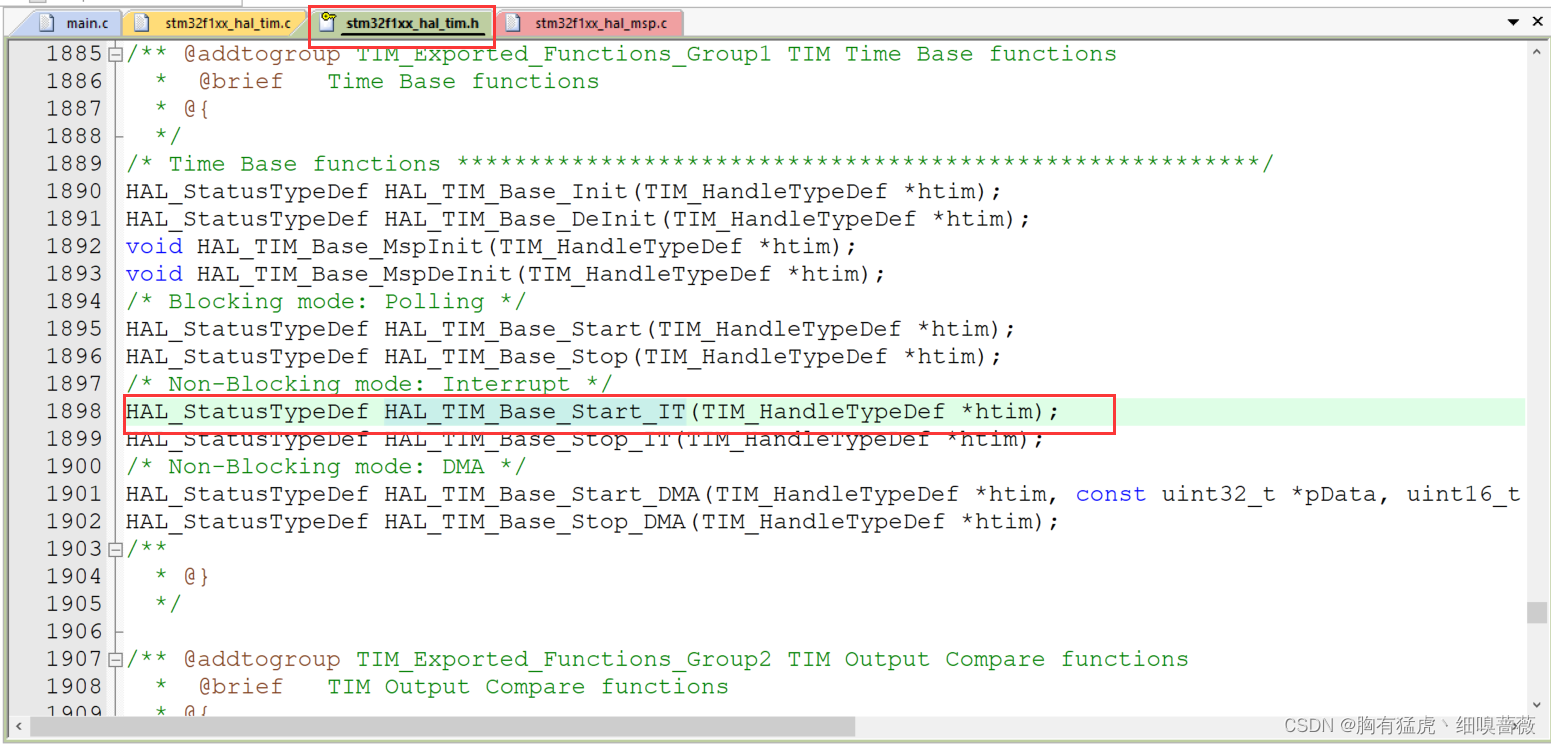The image size is (1551, 744).
Task: Place cursor on the const keyword at line 1901
Action: click(1110, 493)
